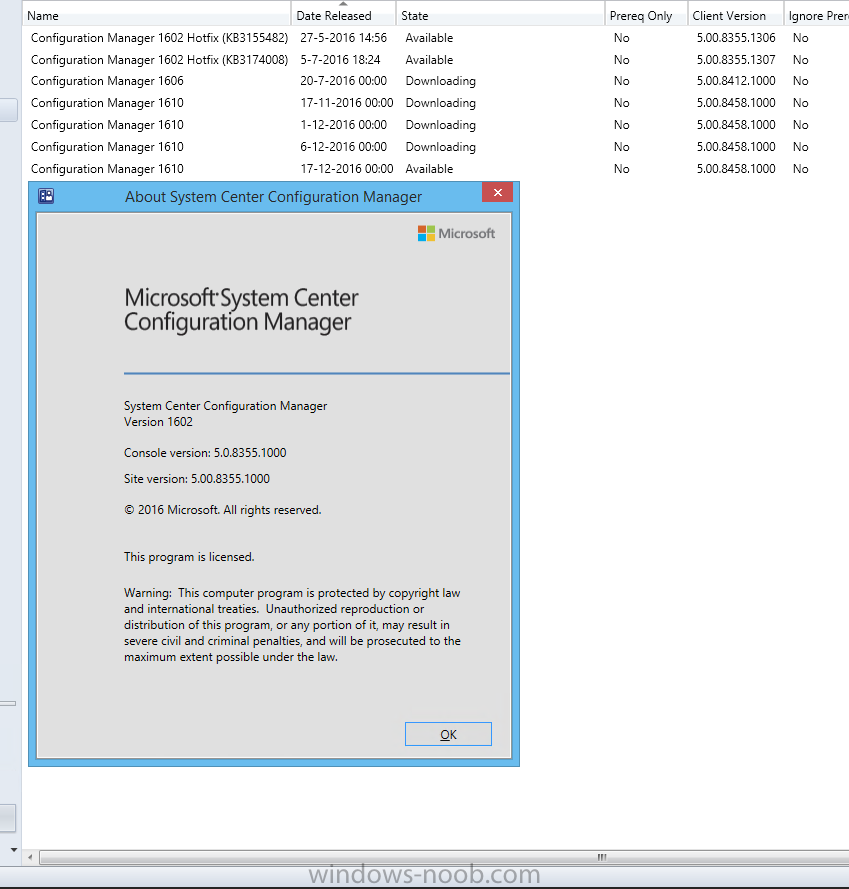
Task: Click the Site version 5.00.8355.1000 text
Action: pos(197,479)
